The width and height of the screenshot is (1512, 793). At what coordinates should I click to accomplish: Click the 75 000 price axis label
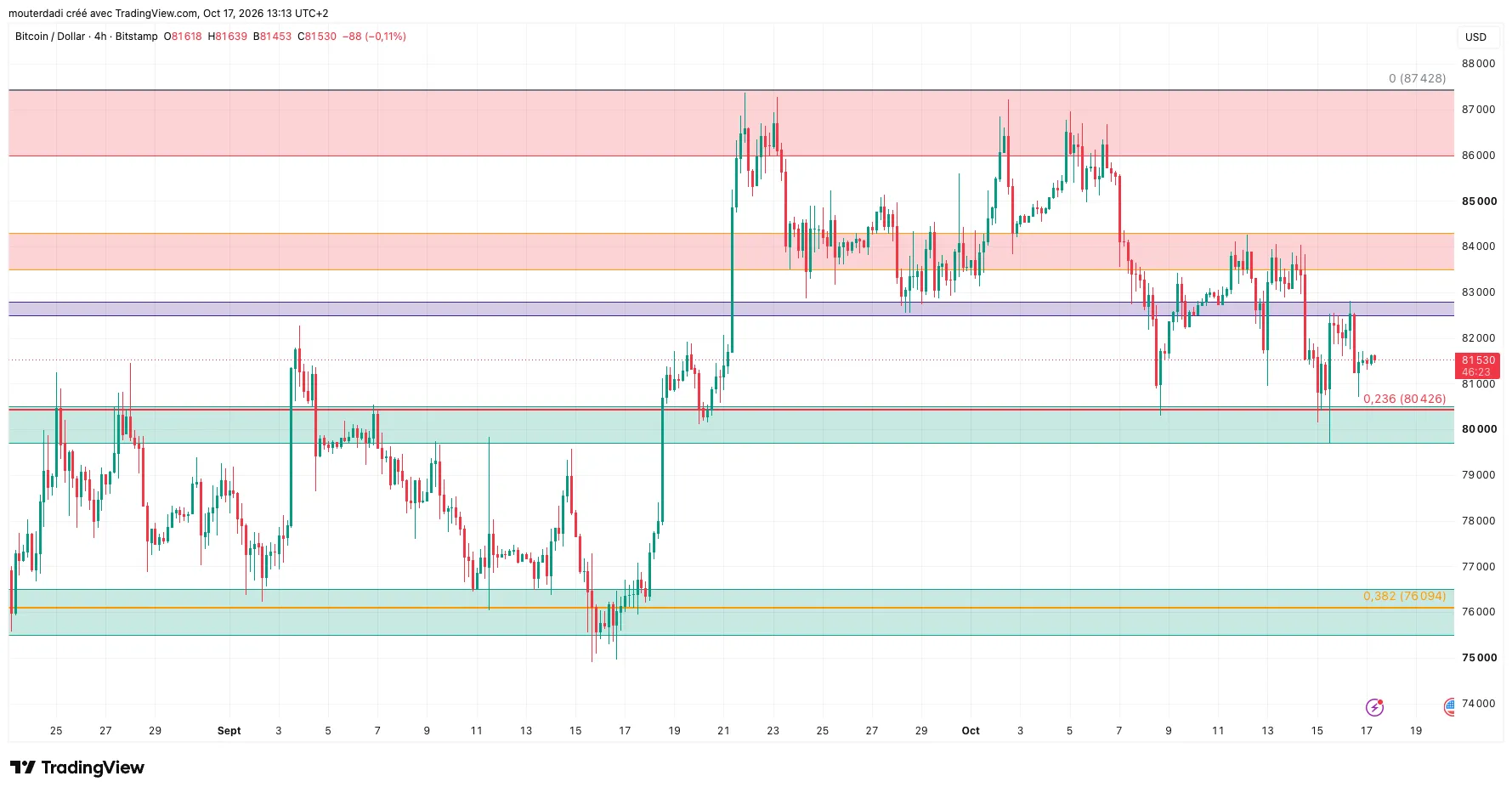(x=1479, y=658)
